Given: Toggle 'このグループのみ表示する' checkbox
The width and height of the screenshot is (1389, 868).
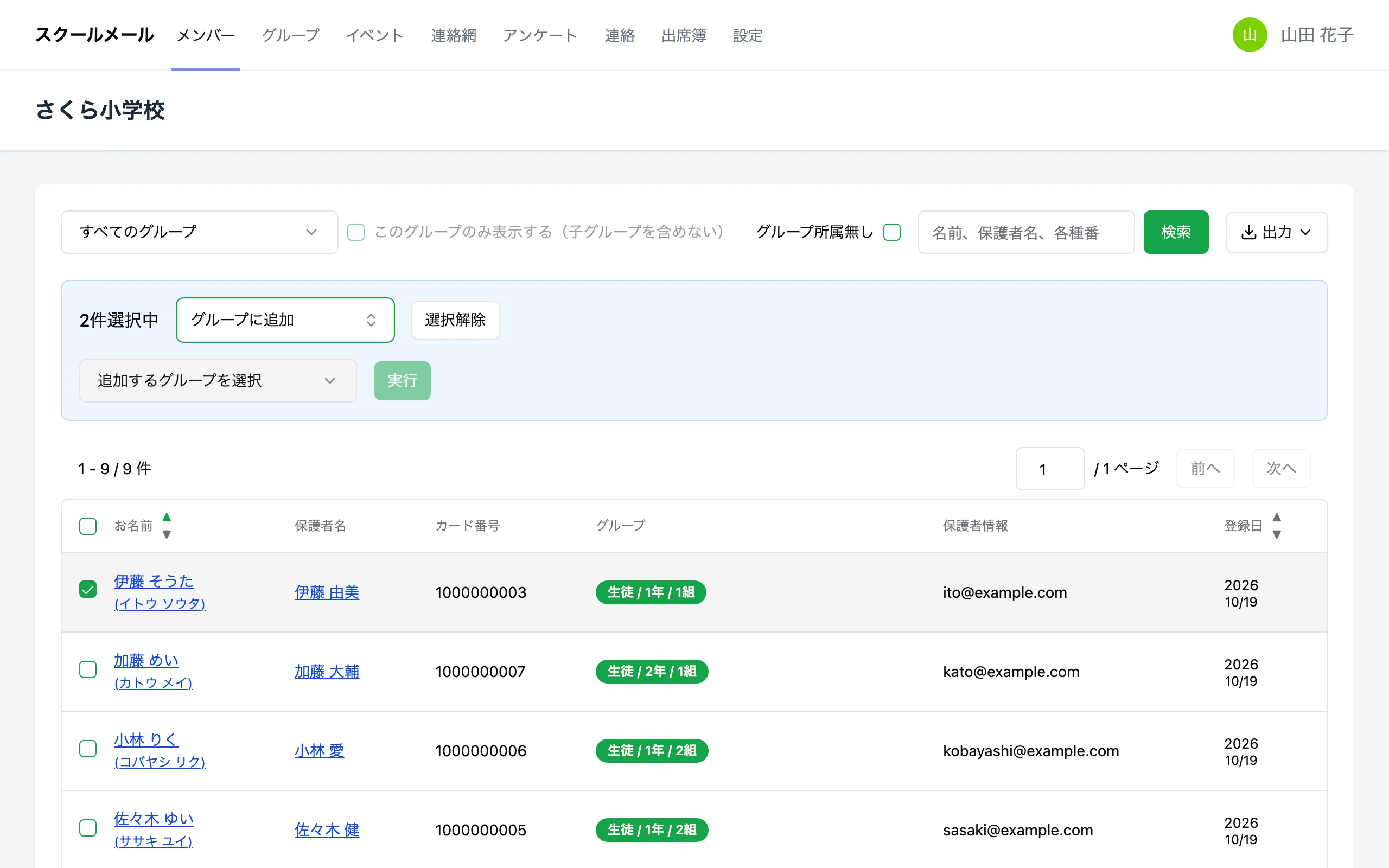Looking at the screenshot, I should (x=356, y=232).
